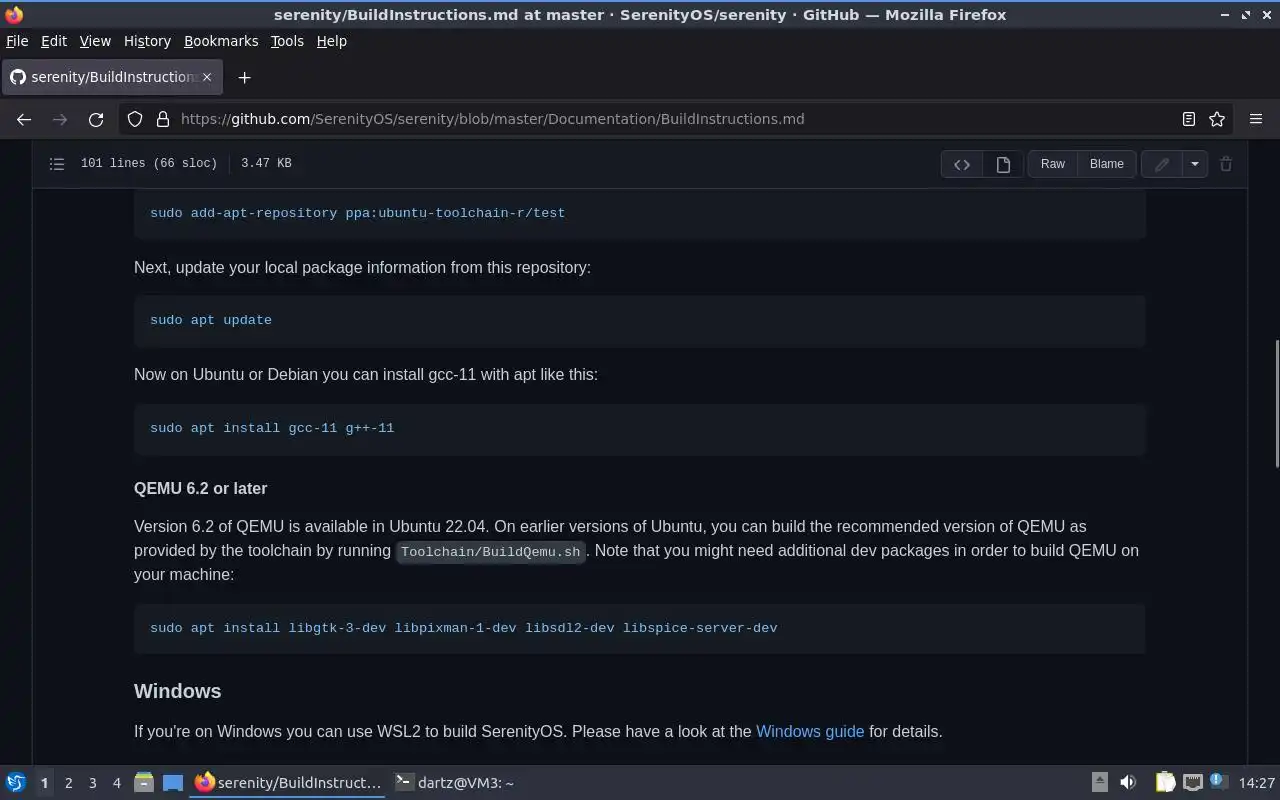The height and width of the screenshot is (800, 1280).
Task: Bookmark this page with the star icon
Action: [1217, 119]
